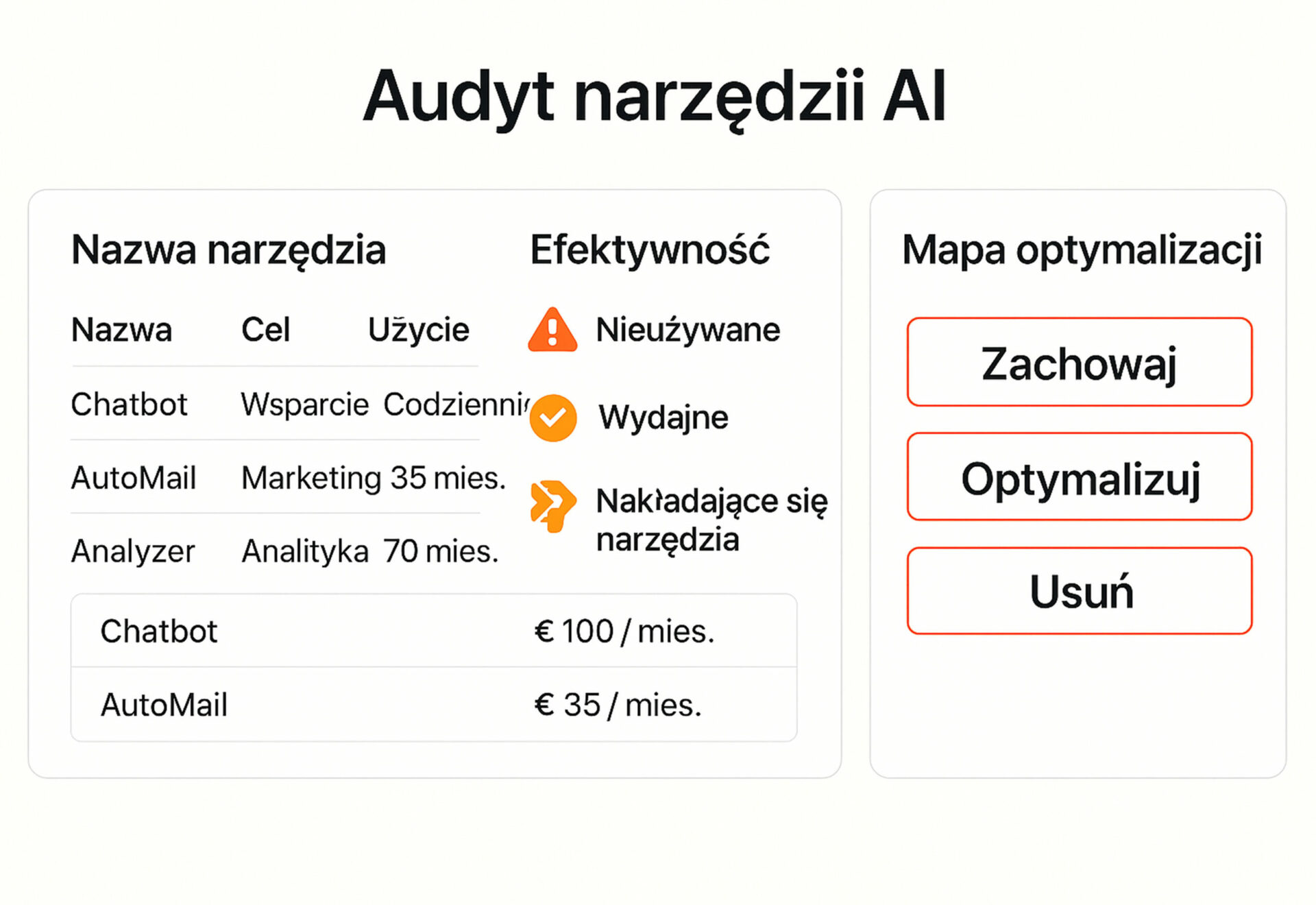Click the Nieużywane status label
Image resolution: width=1316 pixels, height=905 pixels.
(687, 330)
